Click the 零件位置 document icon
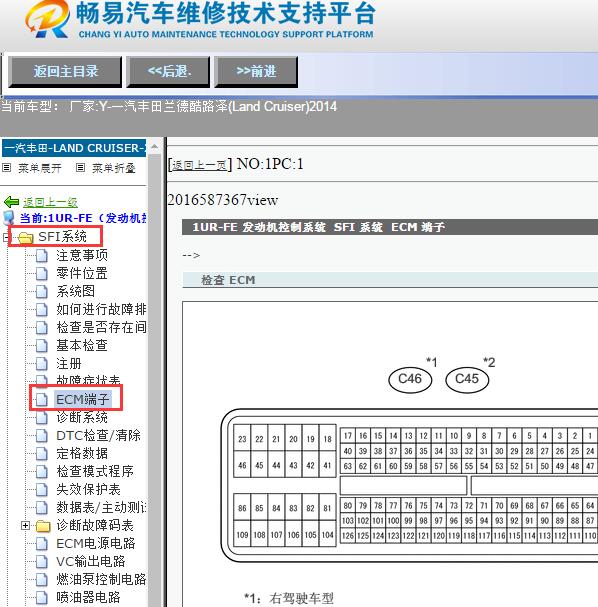This screenshot has width=598, height=607. (41, 274)
